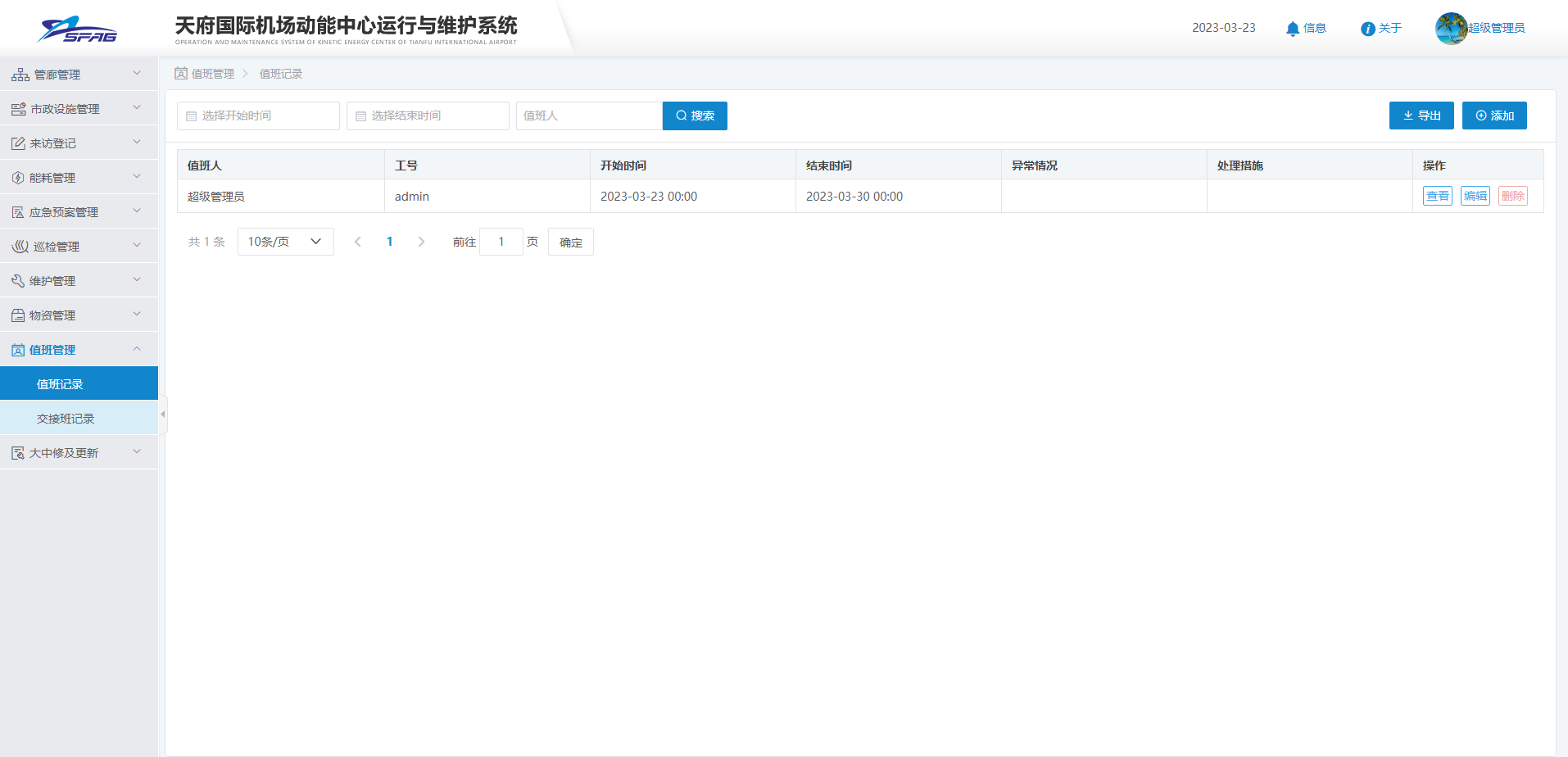Click the 导出 export button
1568x757 pixels.
tap(1421, 116)
